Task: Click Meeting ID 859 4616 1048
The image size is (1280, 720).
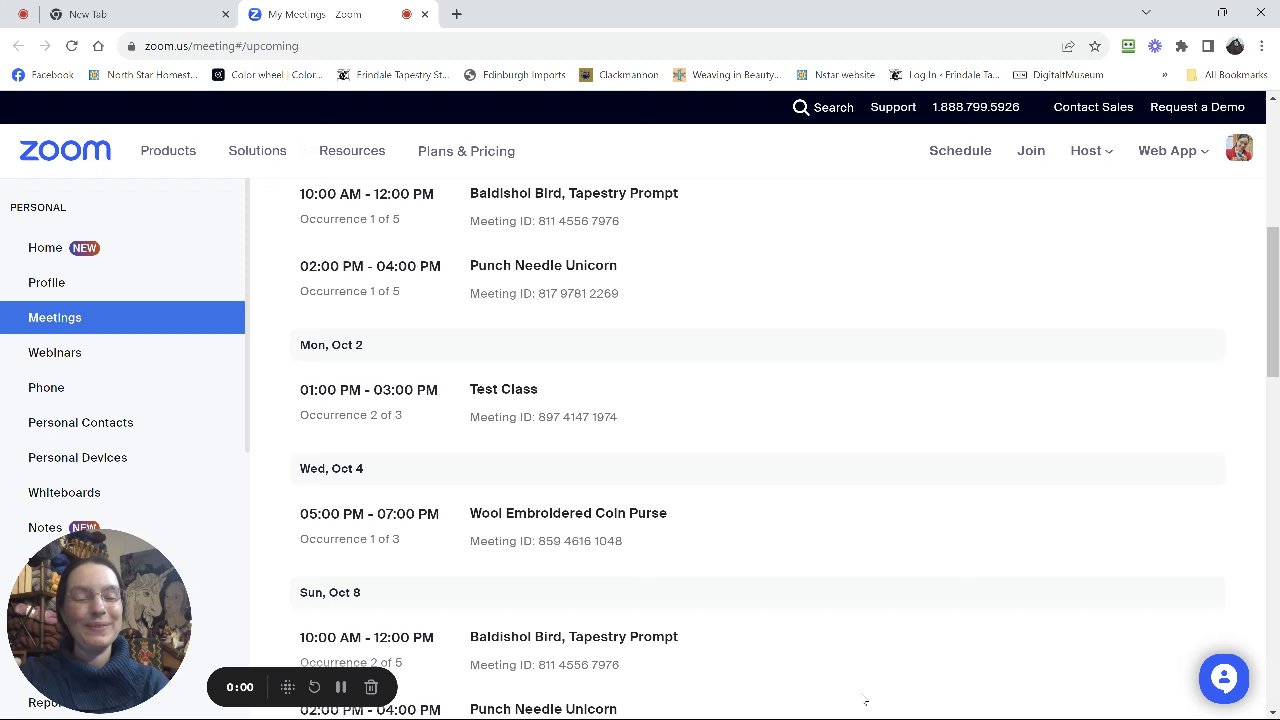Action: [x=546, y=541]
